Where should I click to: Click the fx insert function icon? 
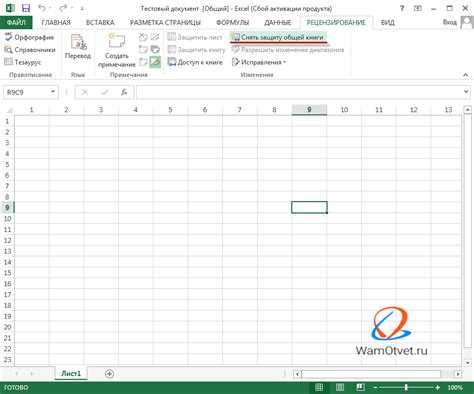pyautogui.click(x=124, y=92)
